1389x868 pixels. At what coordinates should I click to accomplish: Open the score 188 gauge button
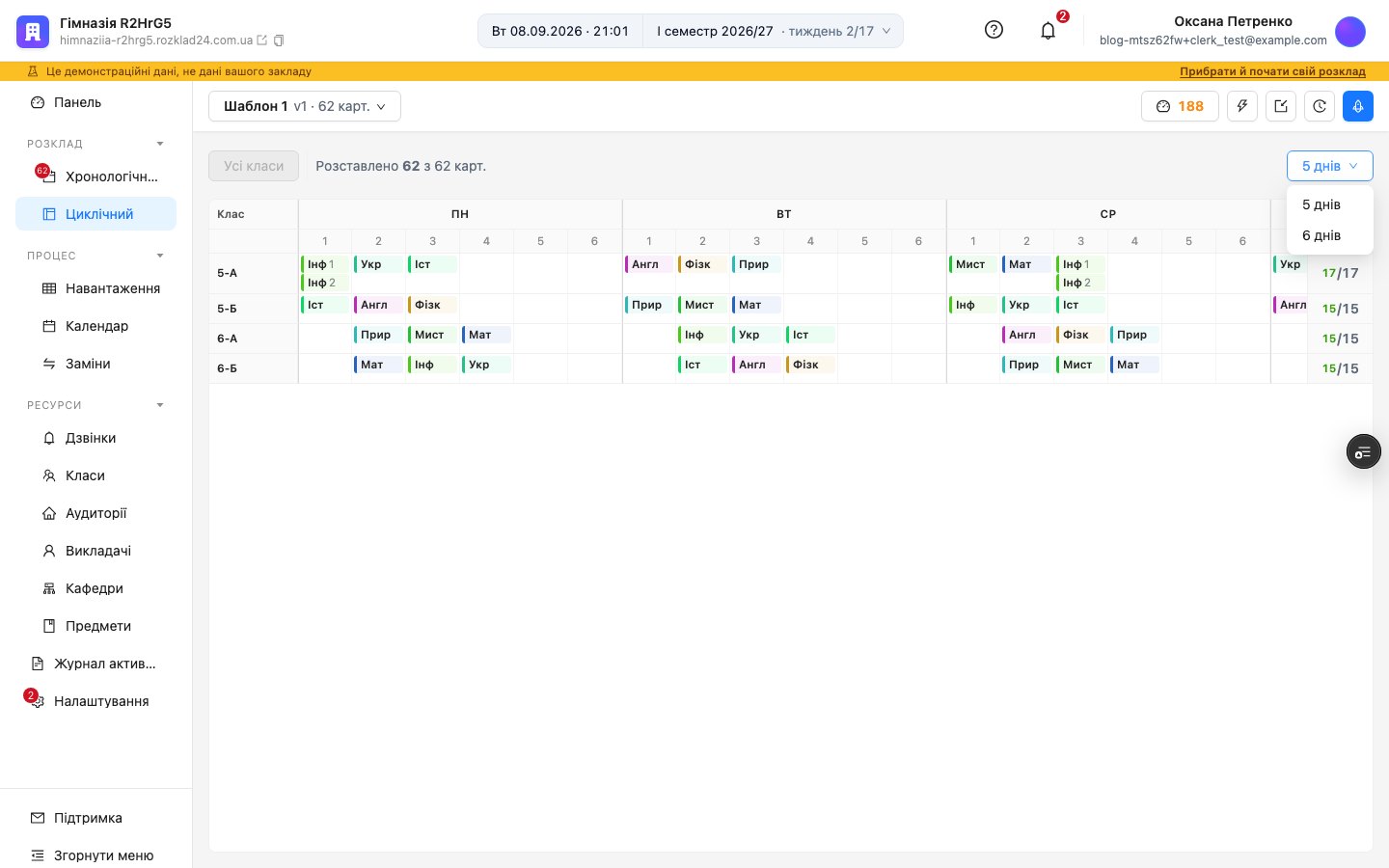point(1180,106)
